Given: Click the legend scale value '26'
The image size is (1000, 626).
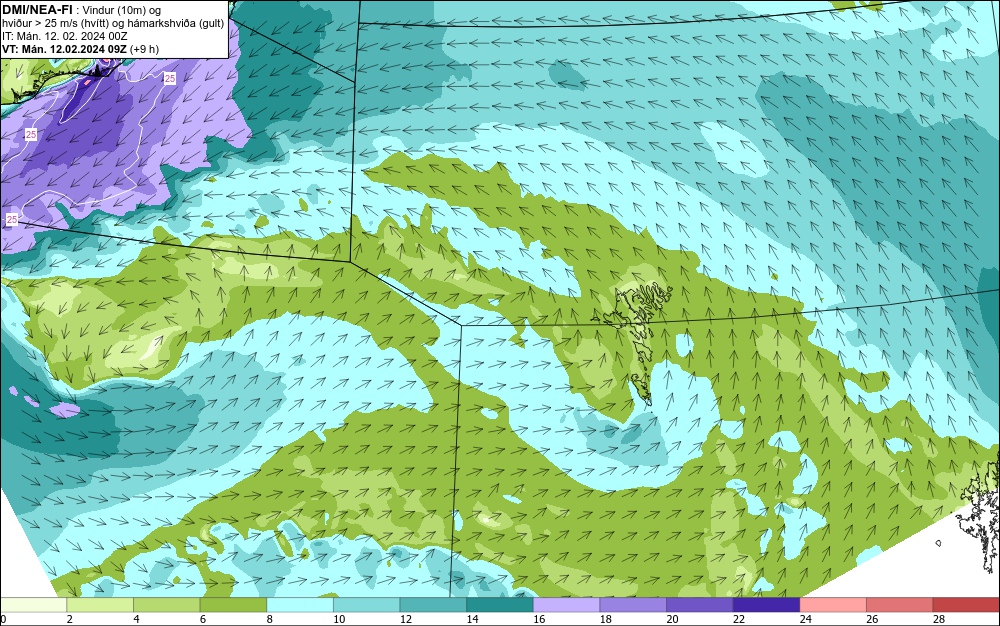Looking at the screenshot, I should click(872, 619).
